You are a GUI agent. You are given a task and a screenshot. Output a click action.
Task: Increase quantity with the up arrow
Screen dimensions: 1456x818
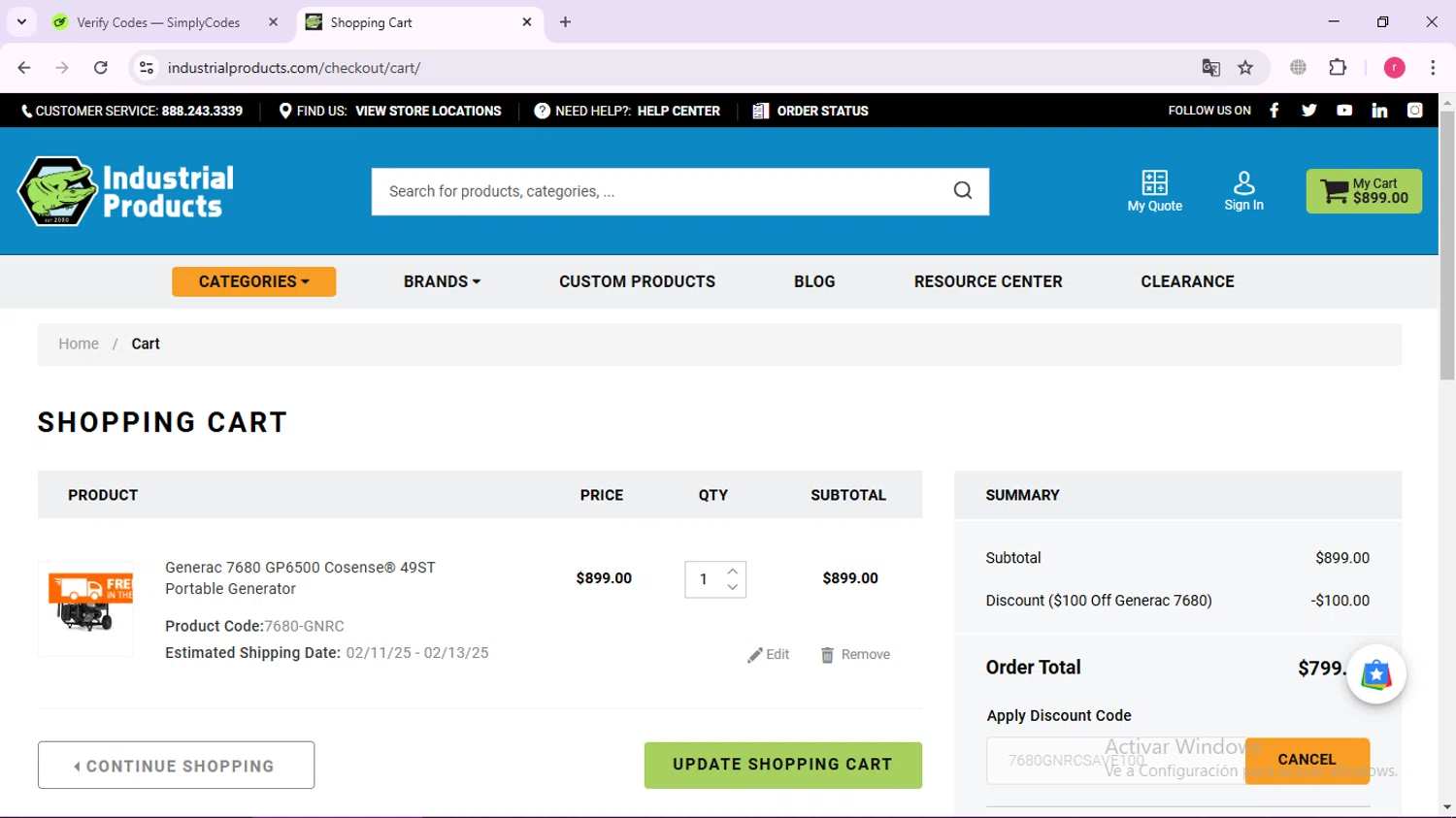[x=733, y=572]
